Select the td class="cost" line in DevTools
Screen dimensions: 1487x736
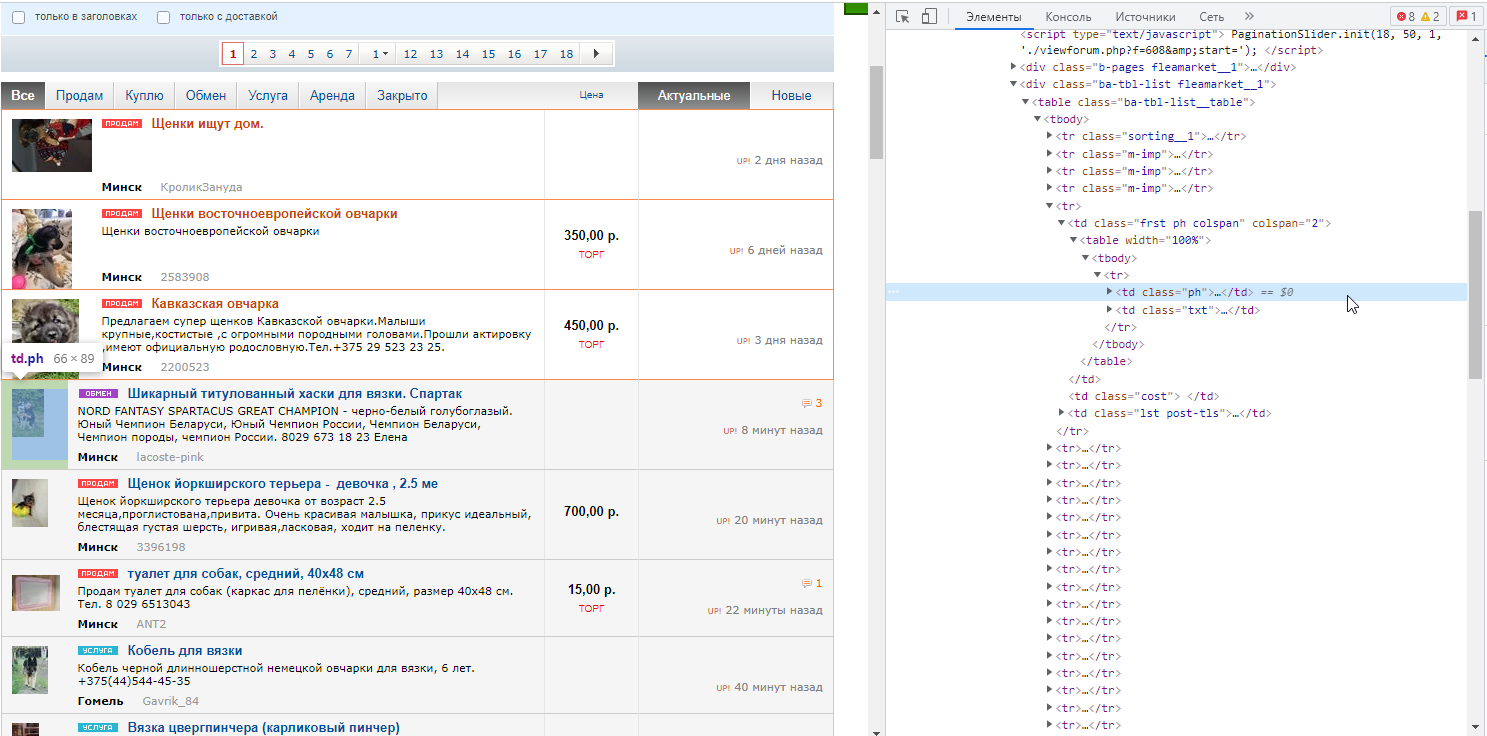point(1143,396)
